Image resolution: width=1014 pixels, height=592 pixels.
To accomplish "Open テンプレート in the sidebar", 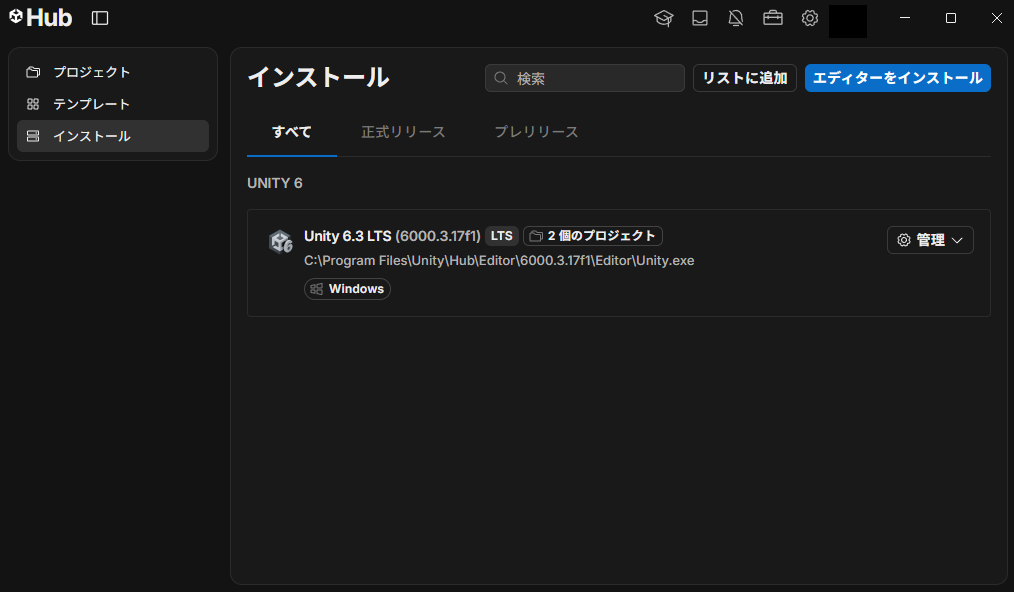I will pyautogui.click(x=113, y=104).
